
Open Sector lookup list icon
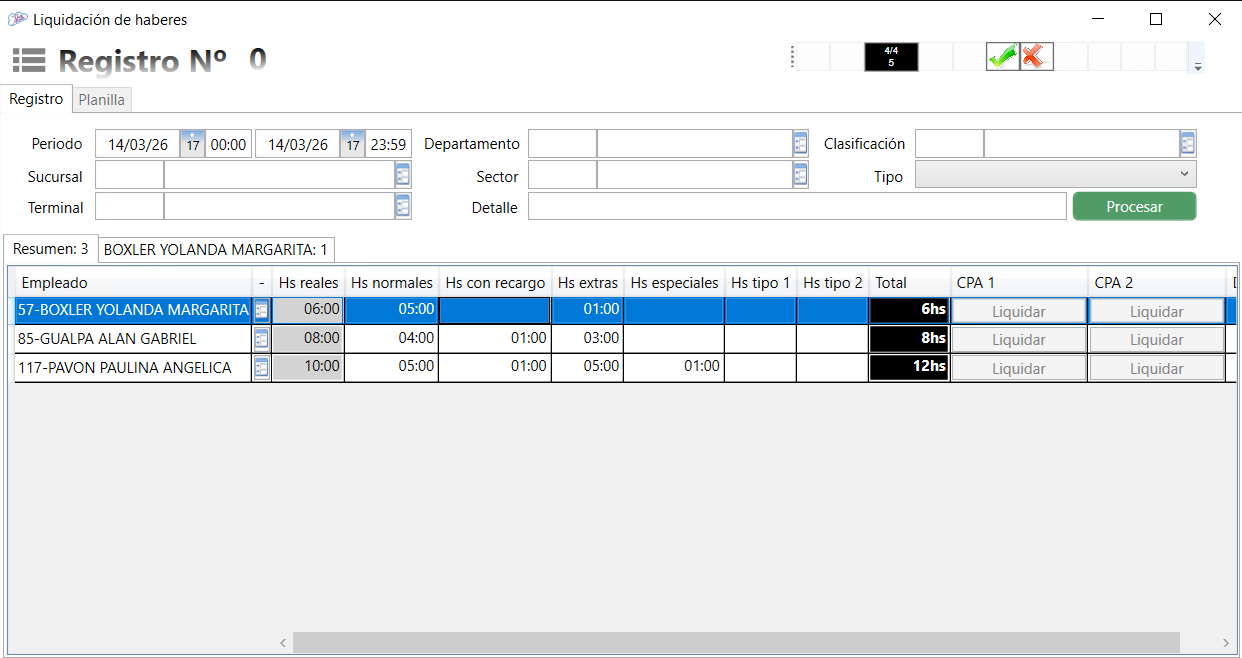(x=800, y=176)
